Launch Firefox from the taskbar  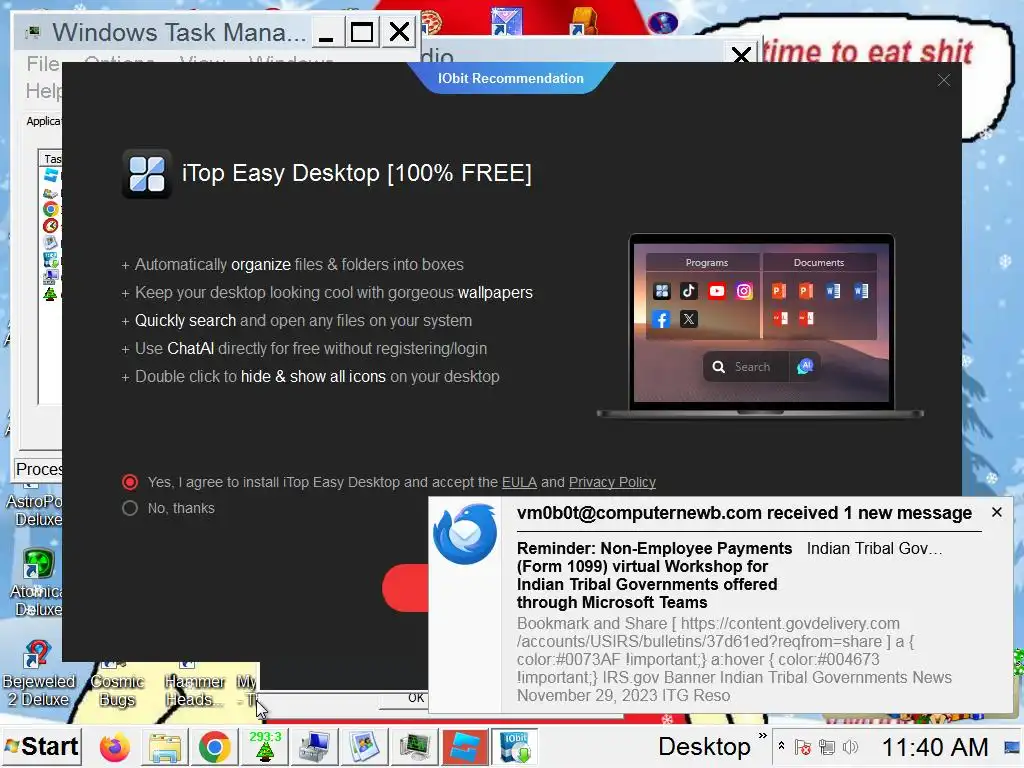[x=115, y=747]
